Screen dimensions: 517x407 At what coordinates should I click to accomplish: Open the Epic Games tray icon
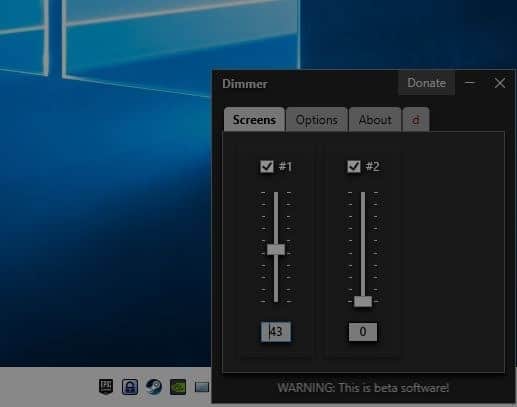point(106,387)
